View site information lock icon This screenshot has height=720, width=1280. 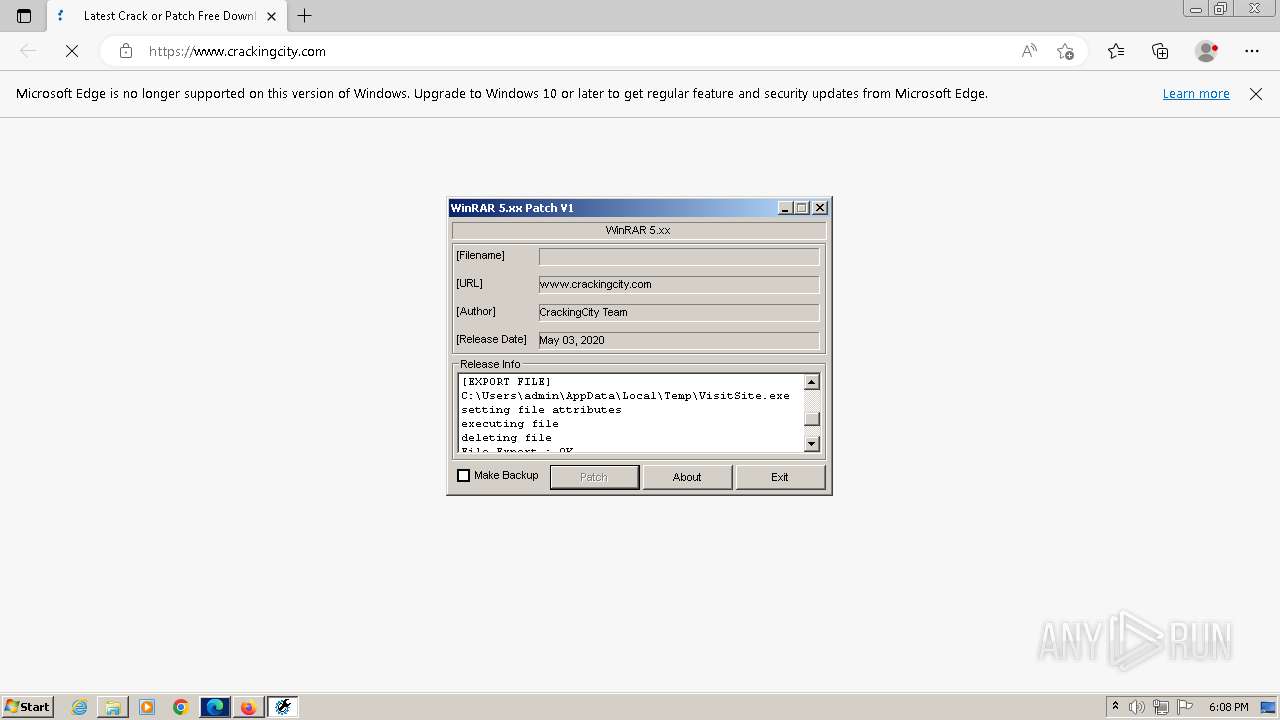[125, 51]
